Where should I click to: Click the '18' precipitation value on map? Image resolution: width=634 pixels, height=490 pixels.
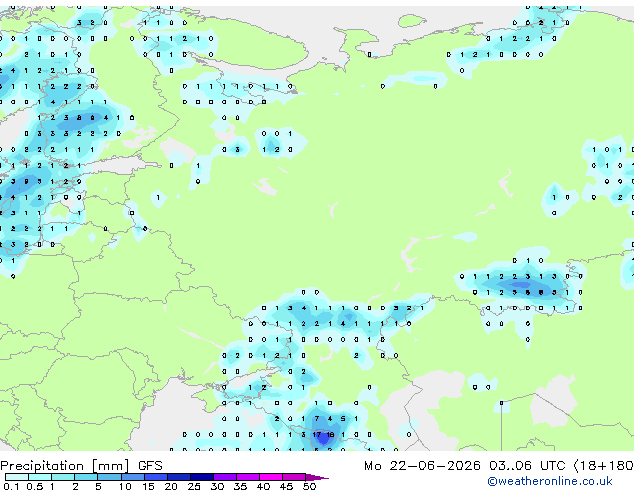[330, 435]
